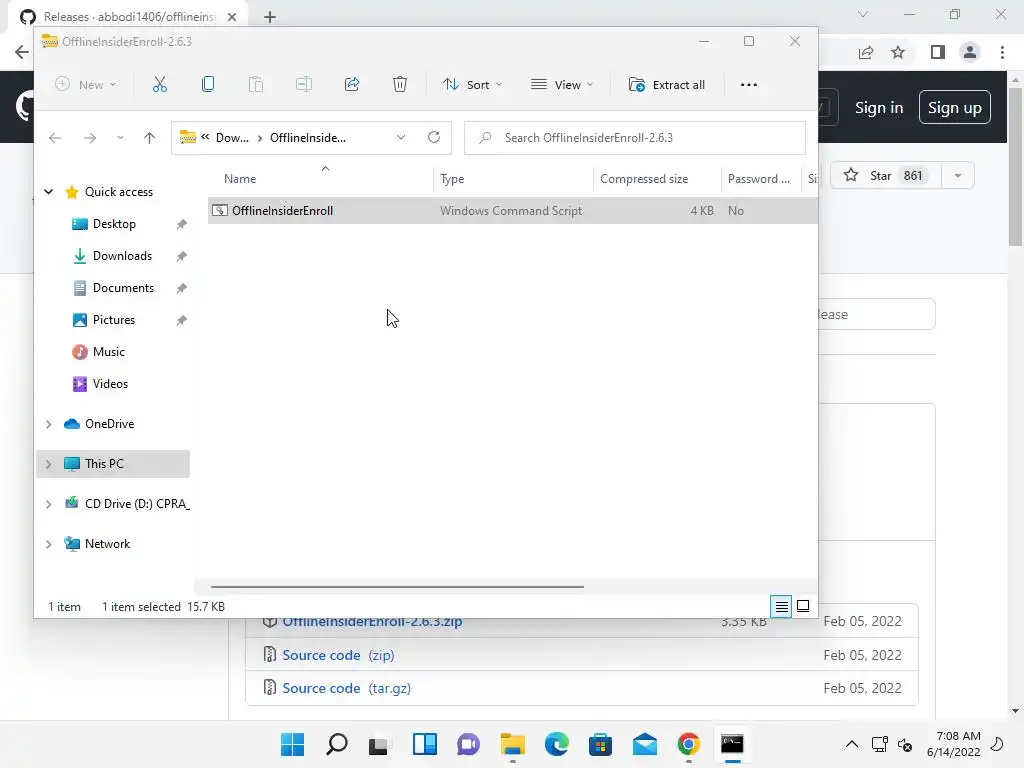1024x768 pixels.
Task: Sort by Compressed size column header
Action: coord(644,179)
